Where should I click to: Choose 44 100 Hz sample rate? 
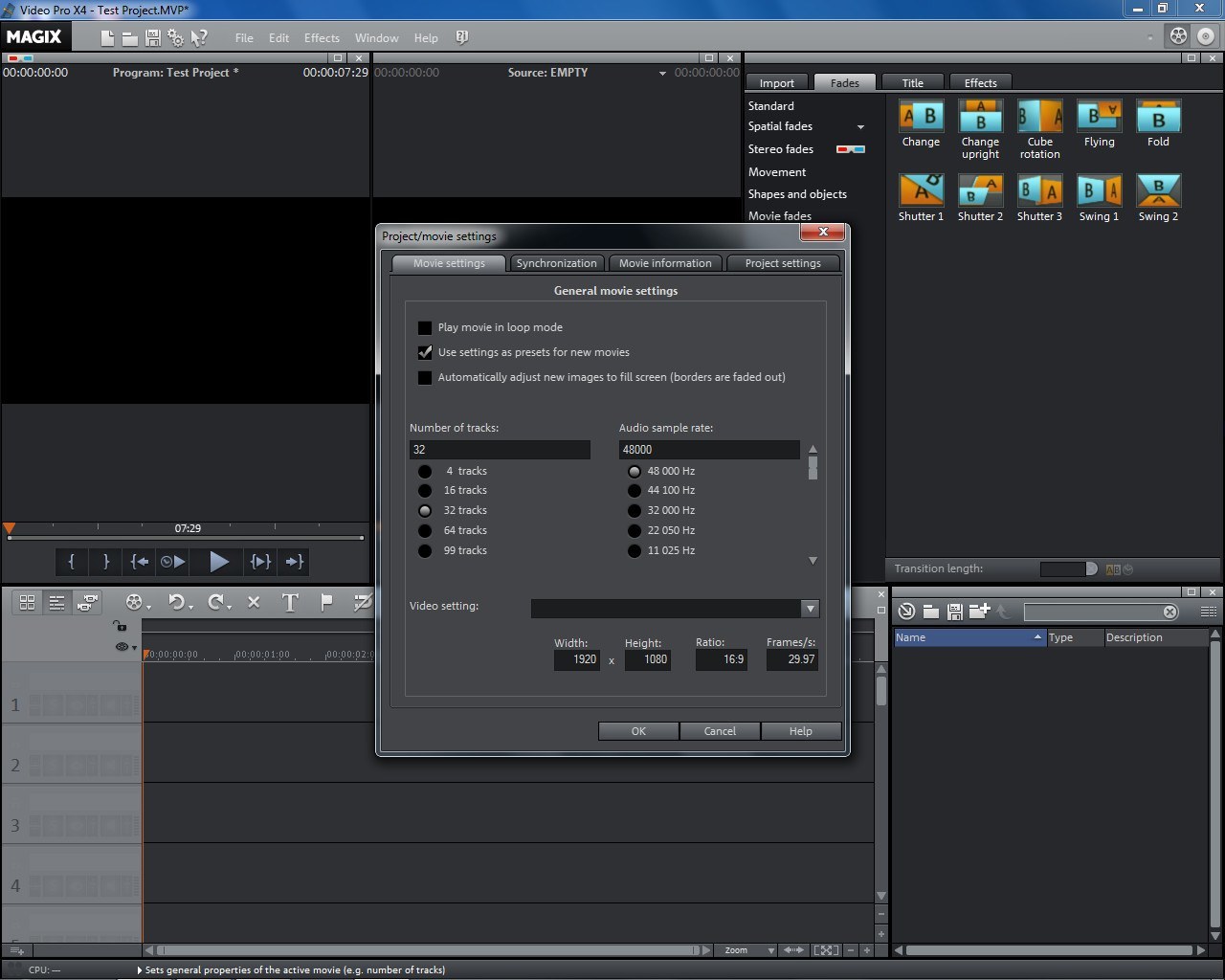point(635,490)
